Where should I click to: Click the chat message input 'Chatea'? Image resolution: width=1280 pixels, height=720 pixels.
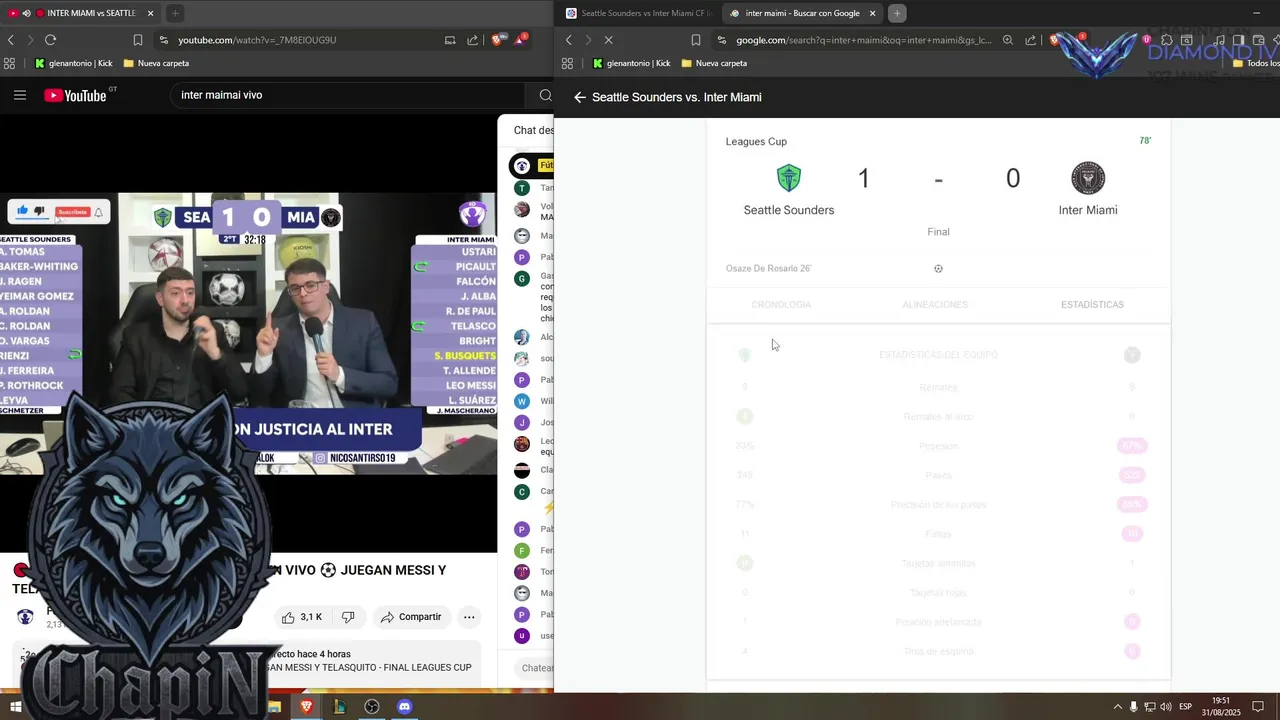coord(532,668)
